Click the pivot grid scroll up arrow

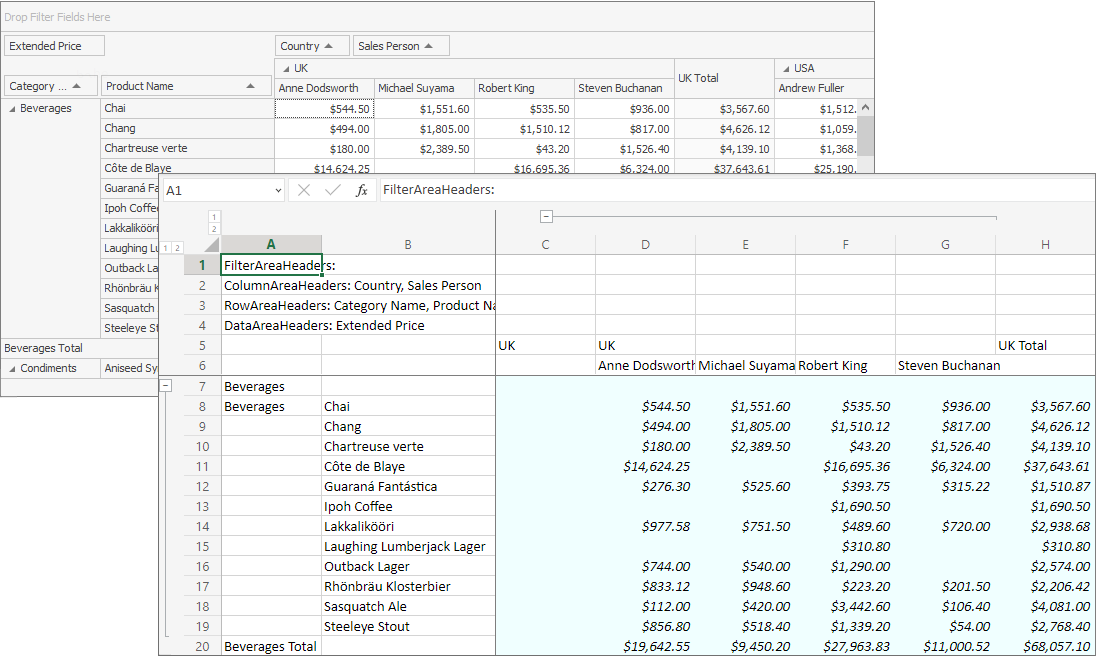point(865,108)
